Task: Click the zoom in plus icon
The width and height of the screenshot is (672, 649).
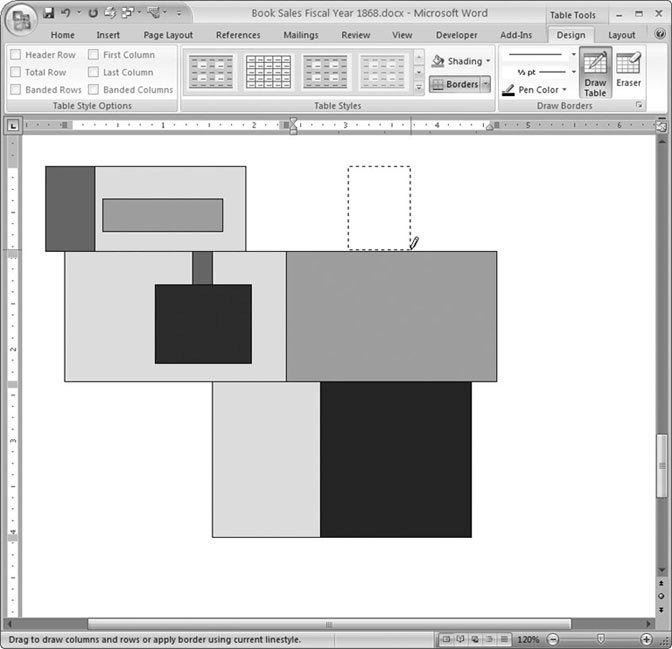Action: [x=646, y=639]
